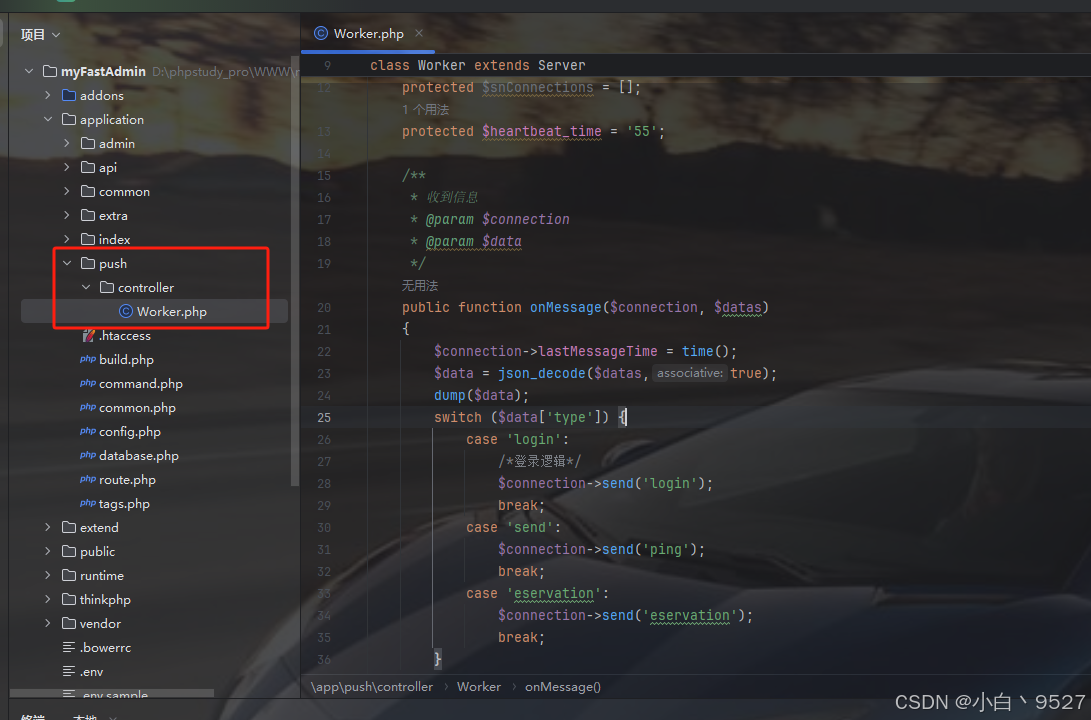The width and height of the screenshot is (1091, 720).
Task: Click the .htaccess file icon
Action: point(88,335)
